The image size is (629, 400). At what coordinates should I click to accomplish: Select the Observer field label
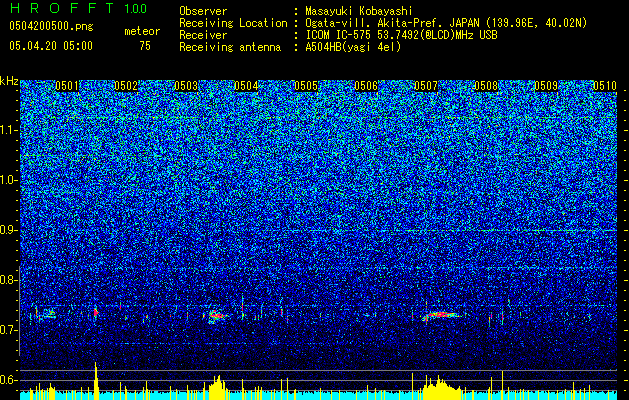[203, 11]
